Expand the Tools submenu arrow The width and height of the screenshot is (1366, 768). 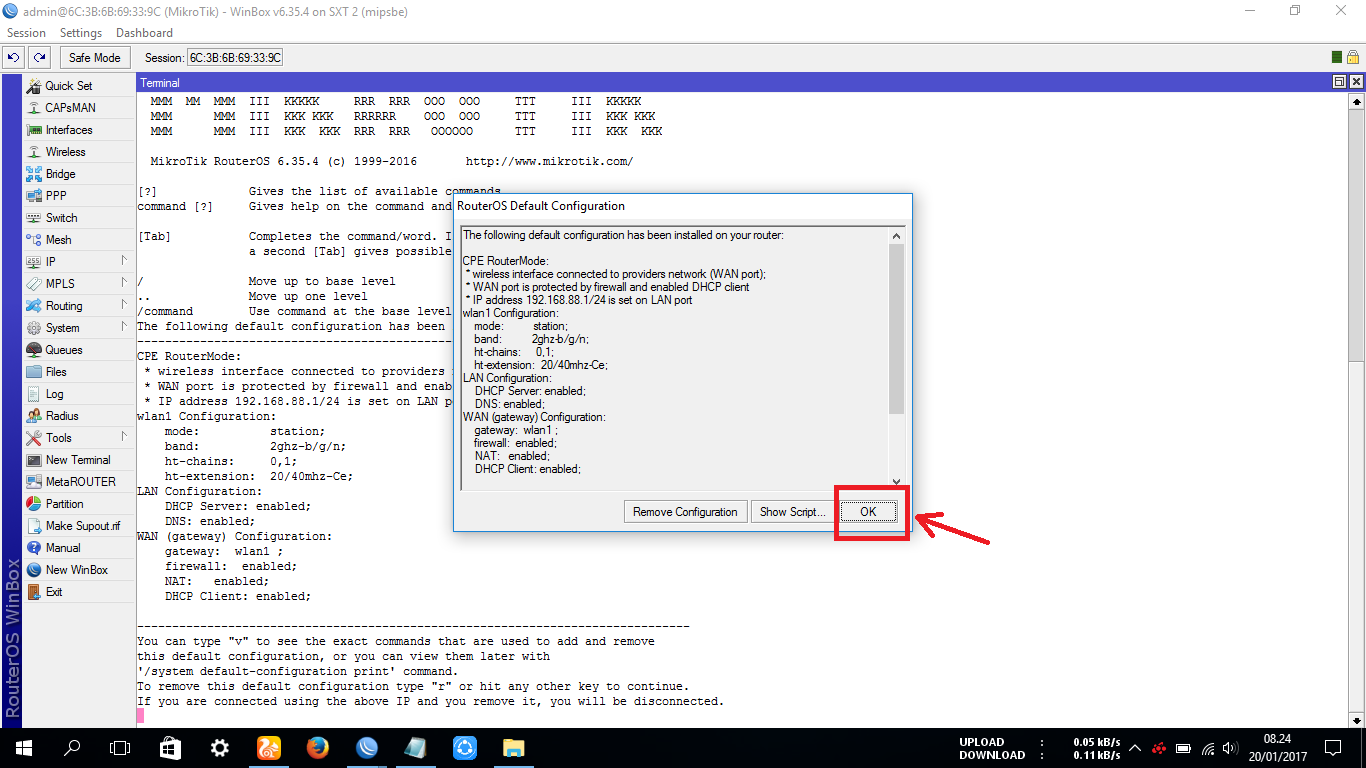click(124, 437)
